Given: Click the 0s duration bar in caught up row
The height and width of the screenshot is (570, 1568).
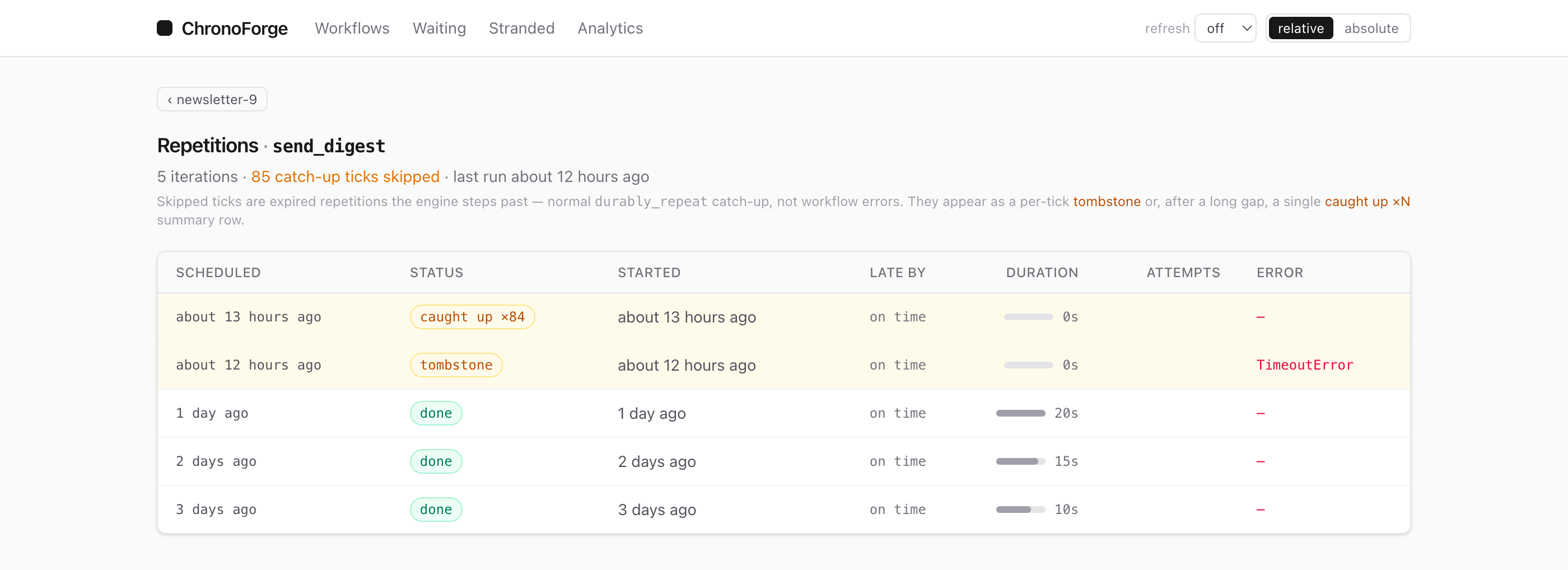Looking at the screenshot, I should coord(1028,317).
